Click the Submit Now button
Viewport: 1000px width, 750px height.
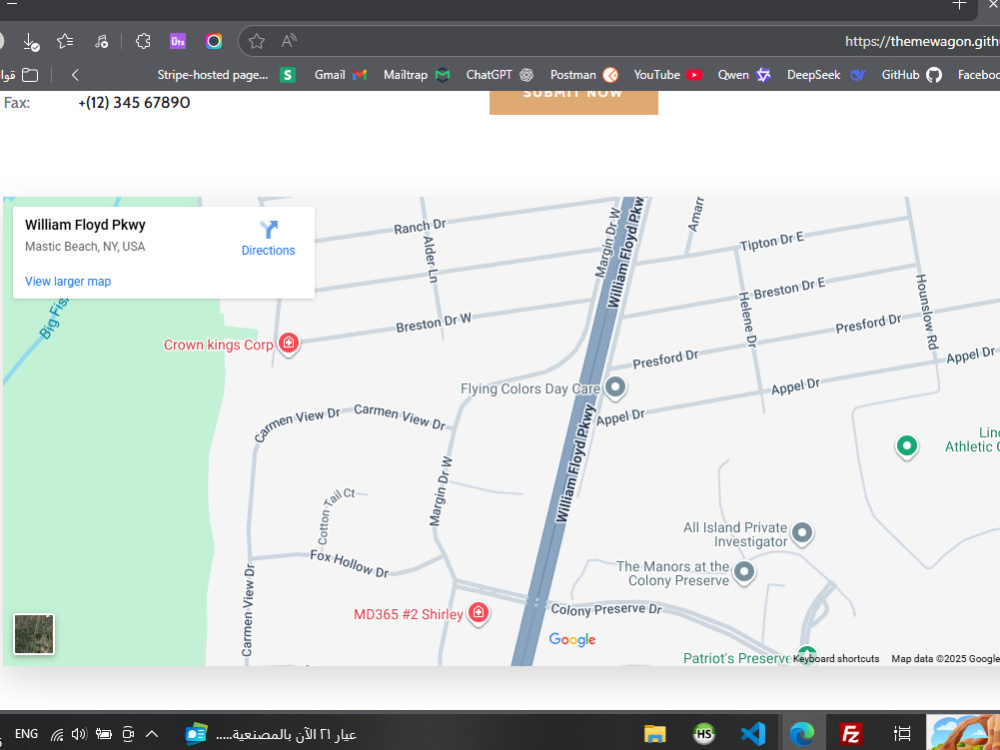573,103
